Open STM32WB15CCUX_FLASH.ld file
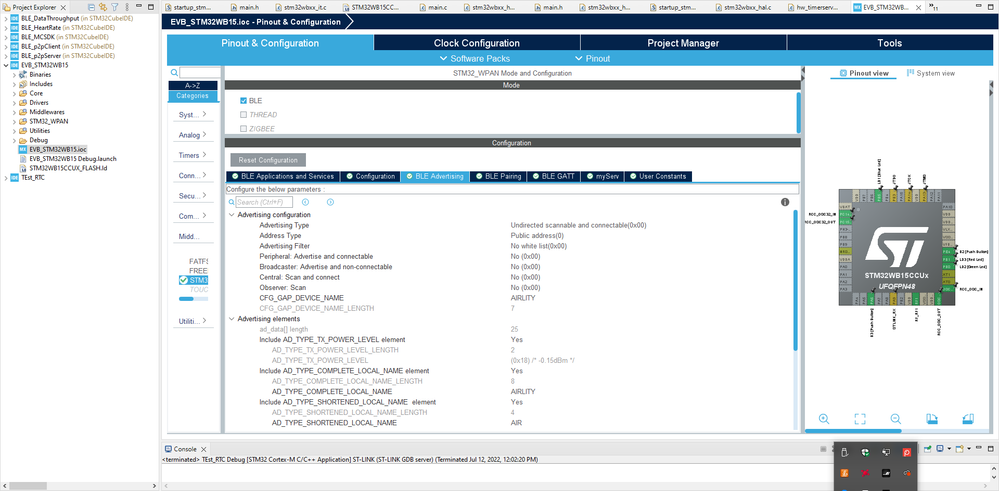 tap(68, 168)
